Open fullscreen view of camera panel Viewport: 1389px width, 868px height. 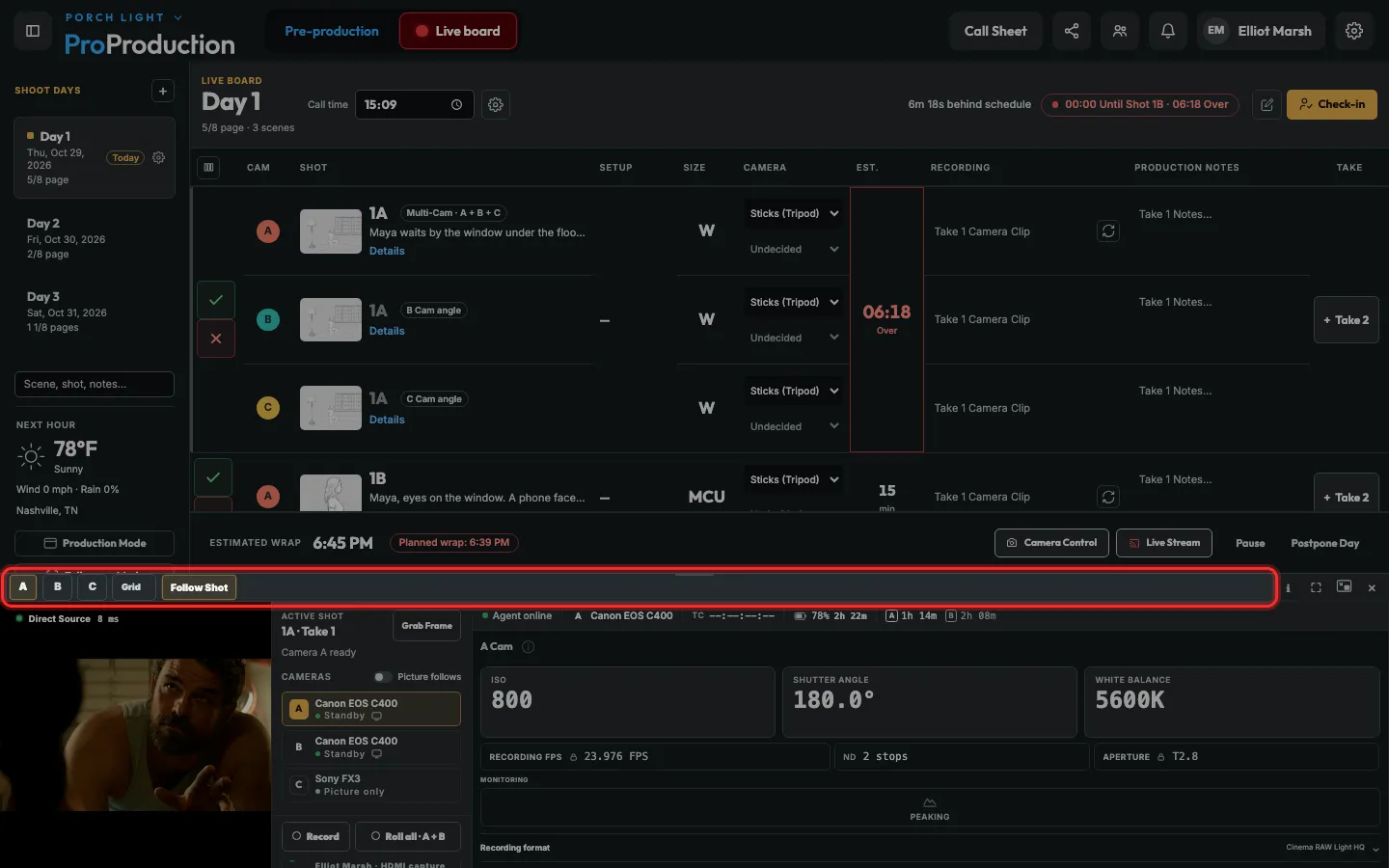coord(1316,587)
